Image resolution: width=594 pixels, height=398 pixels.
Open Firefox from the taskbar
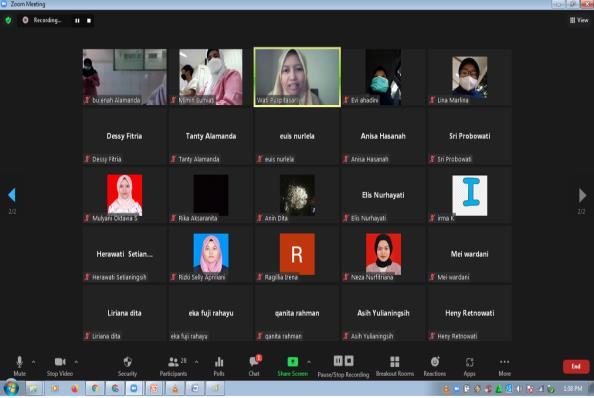[x=75, y=389]
